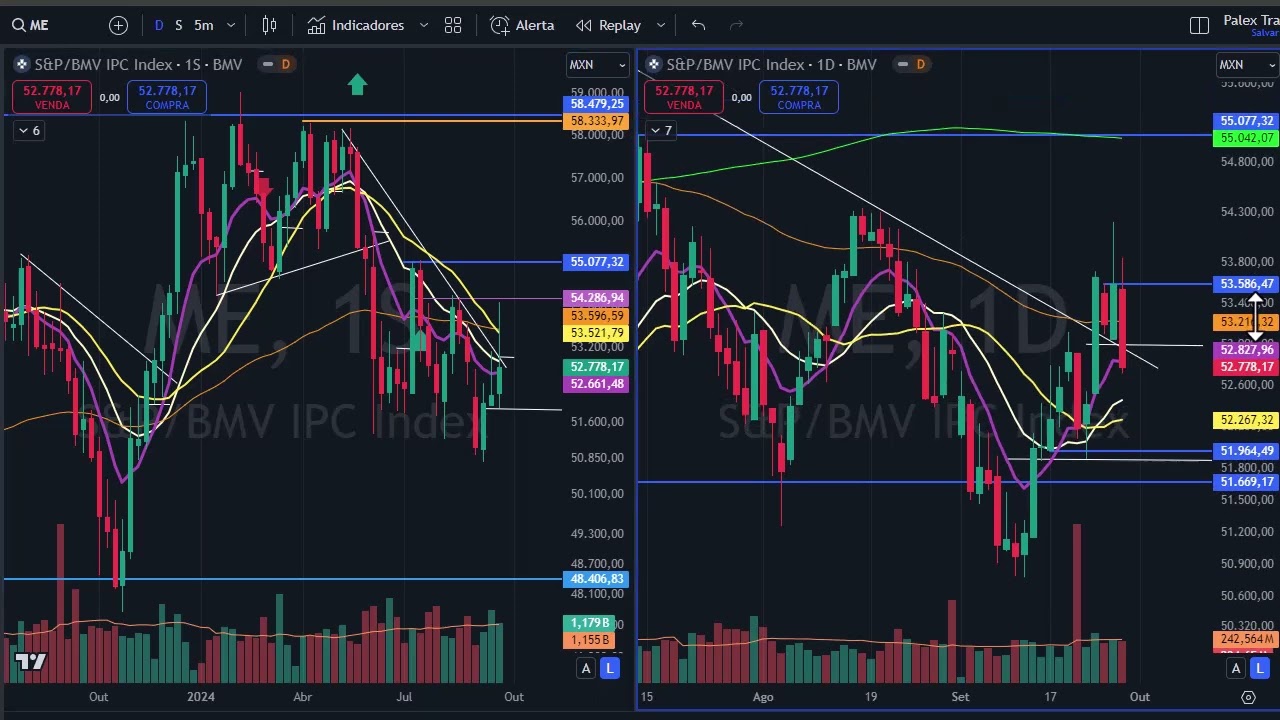Undo the last chart action

click(698, 25)
